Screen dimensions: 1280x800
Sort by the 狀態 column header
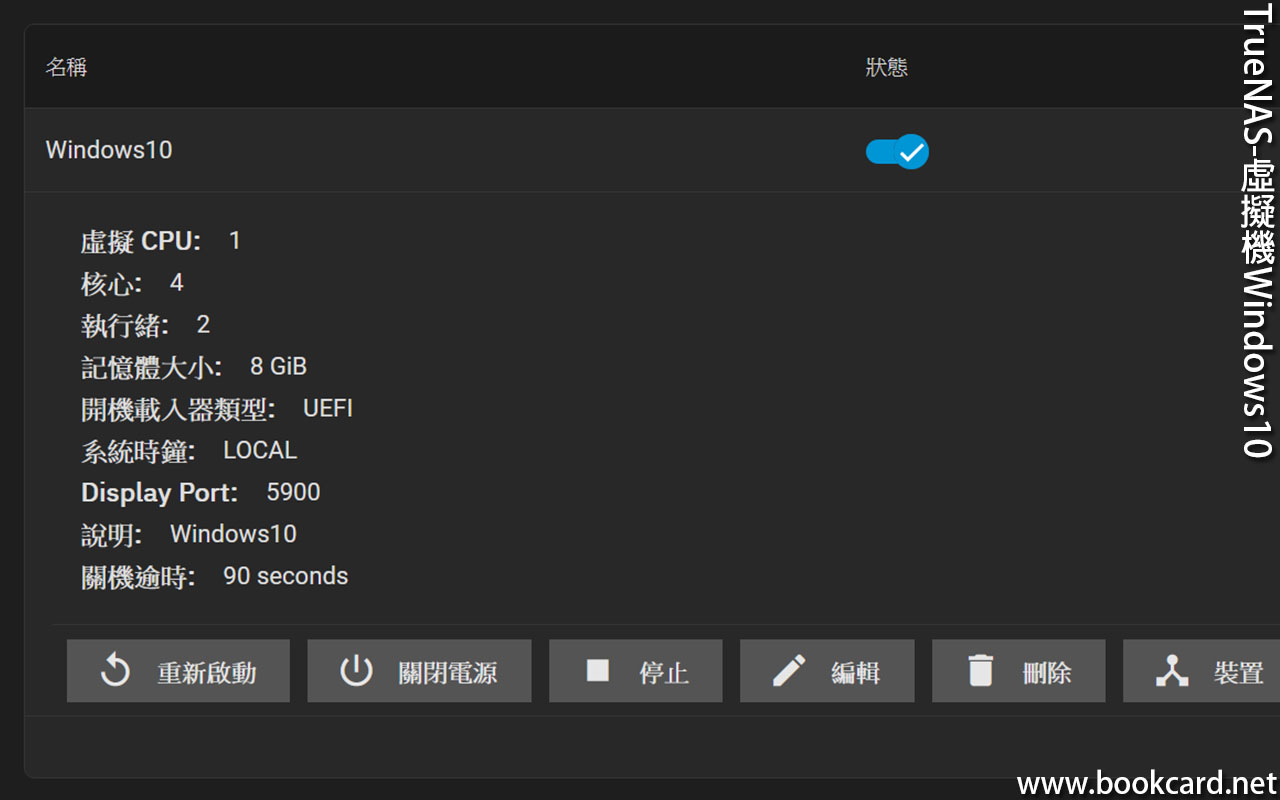tap(887, 67)
